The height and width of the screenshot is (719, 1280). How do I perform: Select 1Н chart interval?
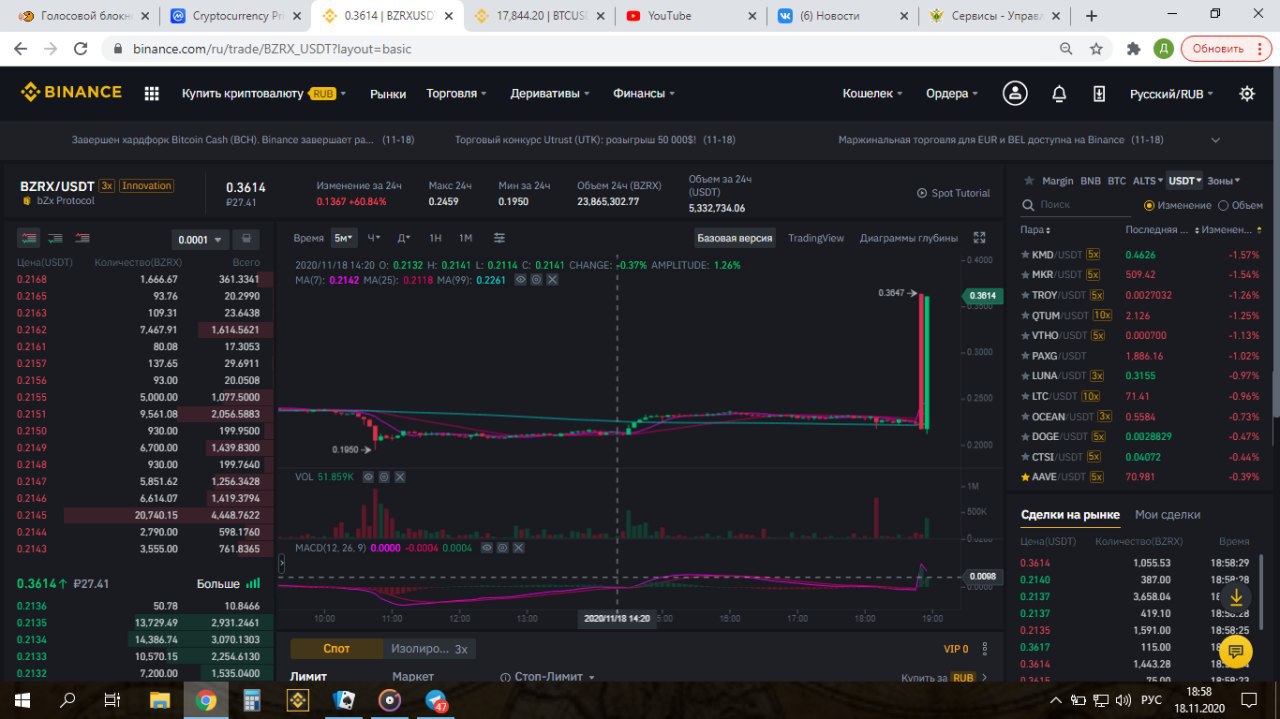point(435,238)
